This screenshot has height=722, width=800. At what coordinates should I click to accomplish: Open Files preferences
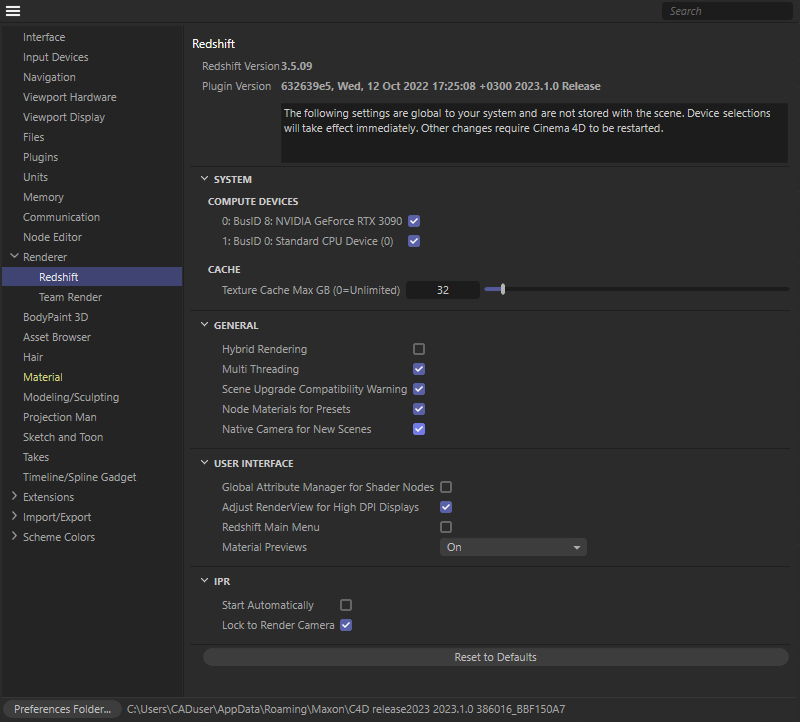[34, 137]
